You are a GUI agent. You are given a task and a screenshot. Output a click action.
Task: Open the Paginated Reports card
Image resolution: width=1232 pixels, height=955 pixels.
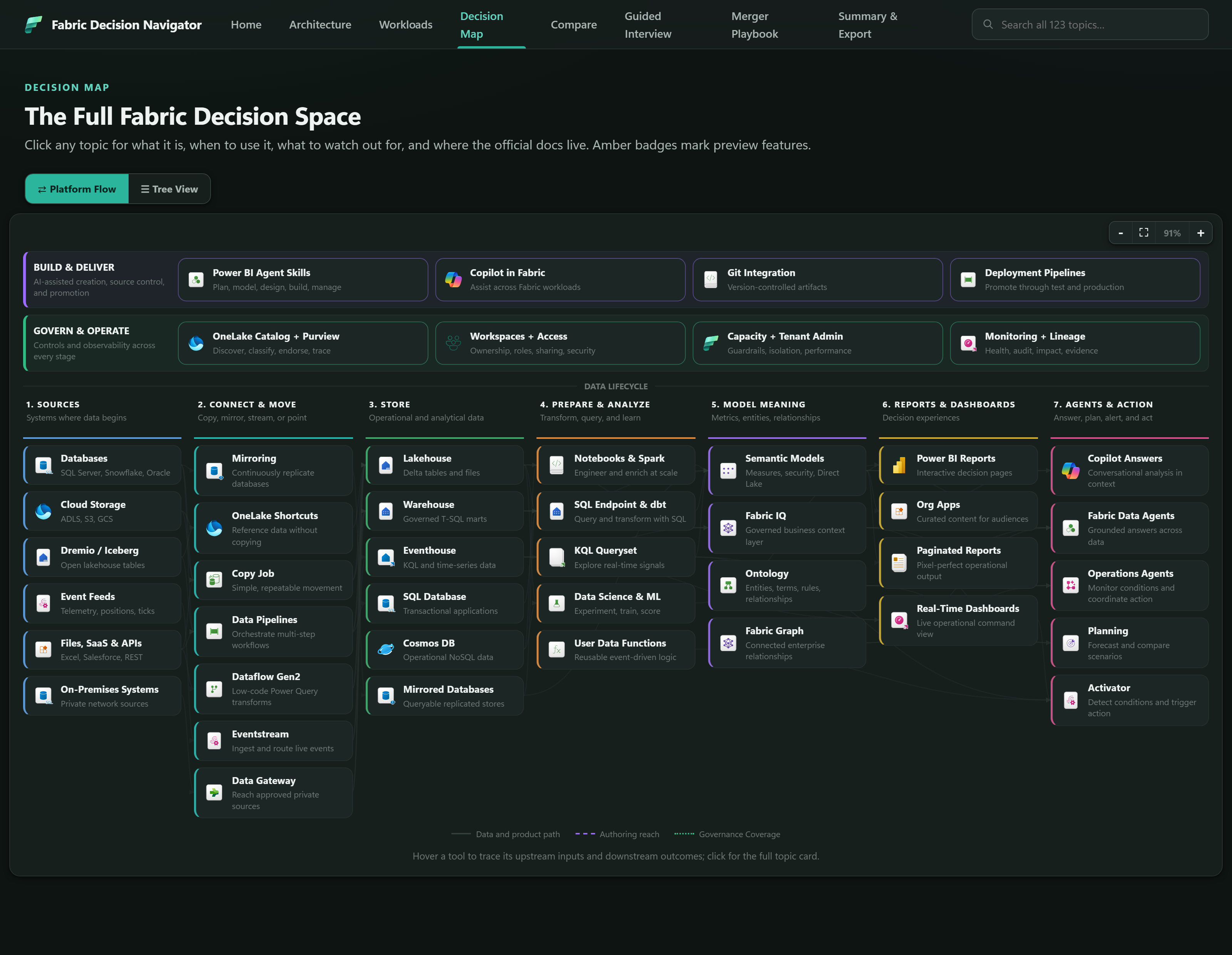pos(958,563)
